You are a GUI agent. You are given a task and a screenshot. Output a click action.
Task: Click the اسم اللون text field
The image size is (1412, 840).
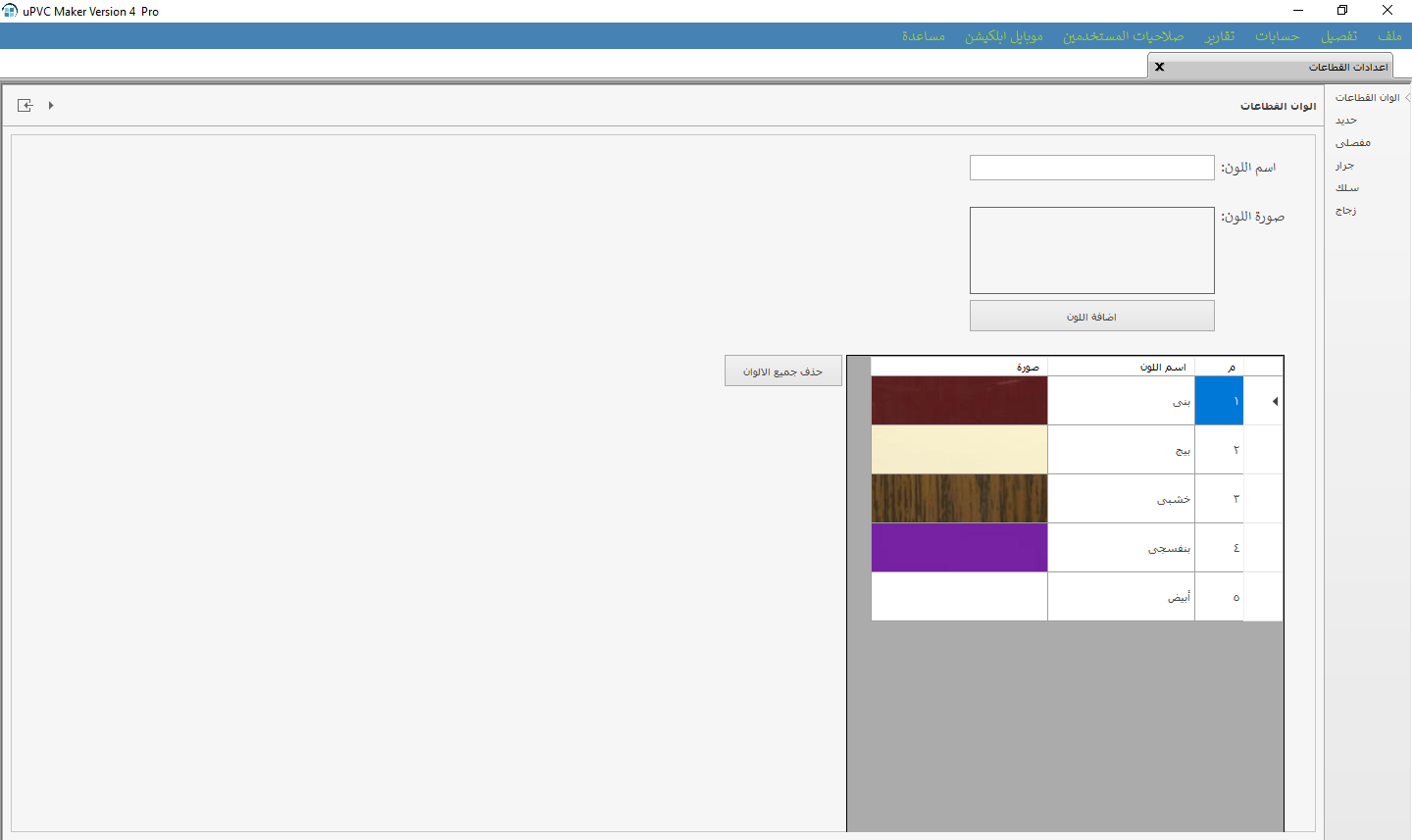1091,168
